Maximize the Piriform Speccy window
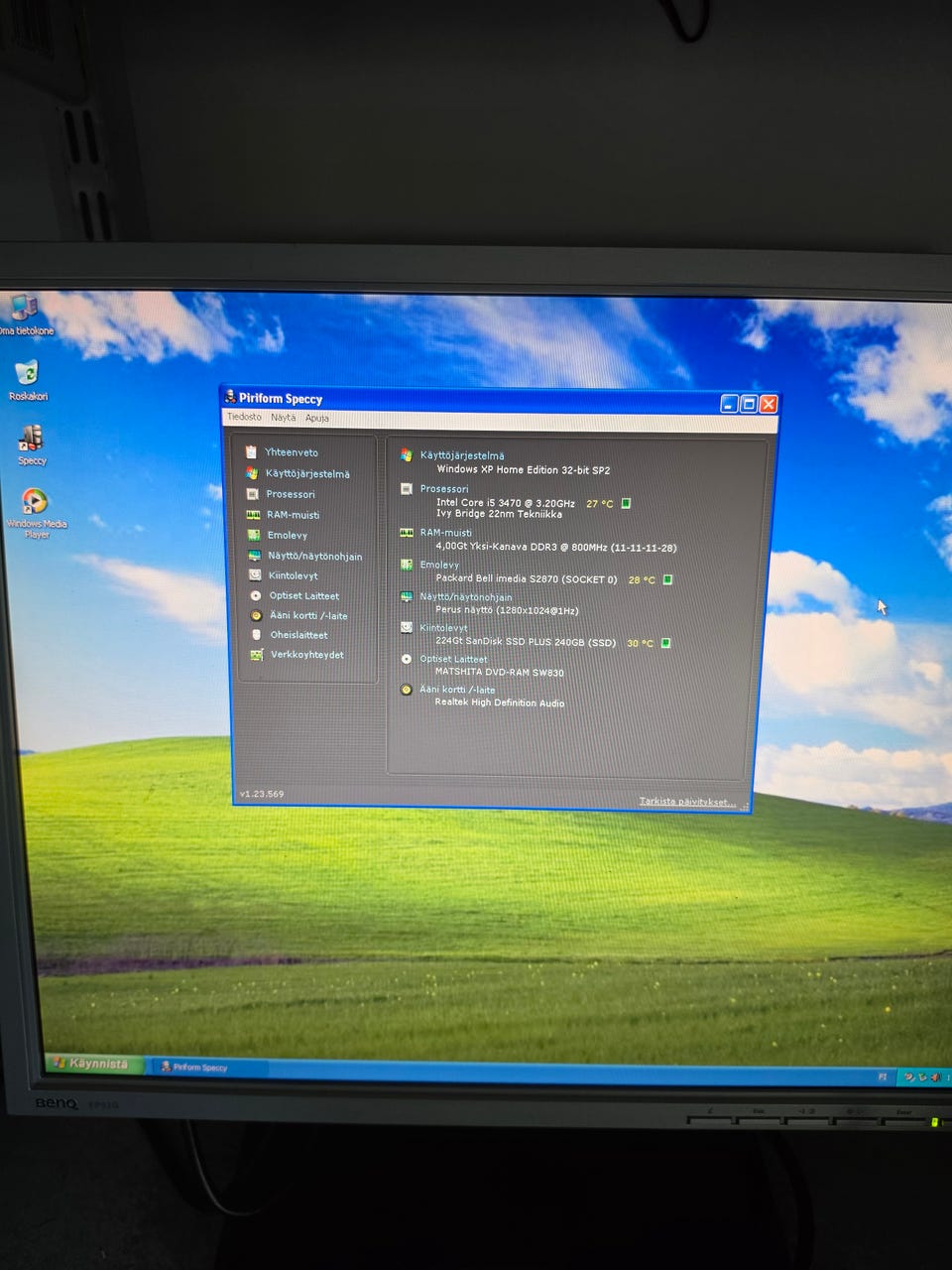This screenshot has width=952, height=1270. click(x=749, y=404)
